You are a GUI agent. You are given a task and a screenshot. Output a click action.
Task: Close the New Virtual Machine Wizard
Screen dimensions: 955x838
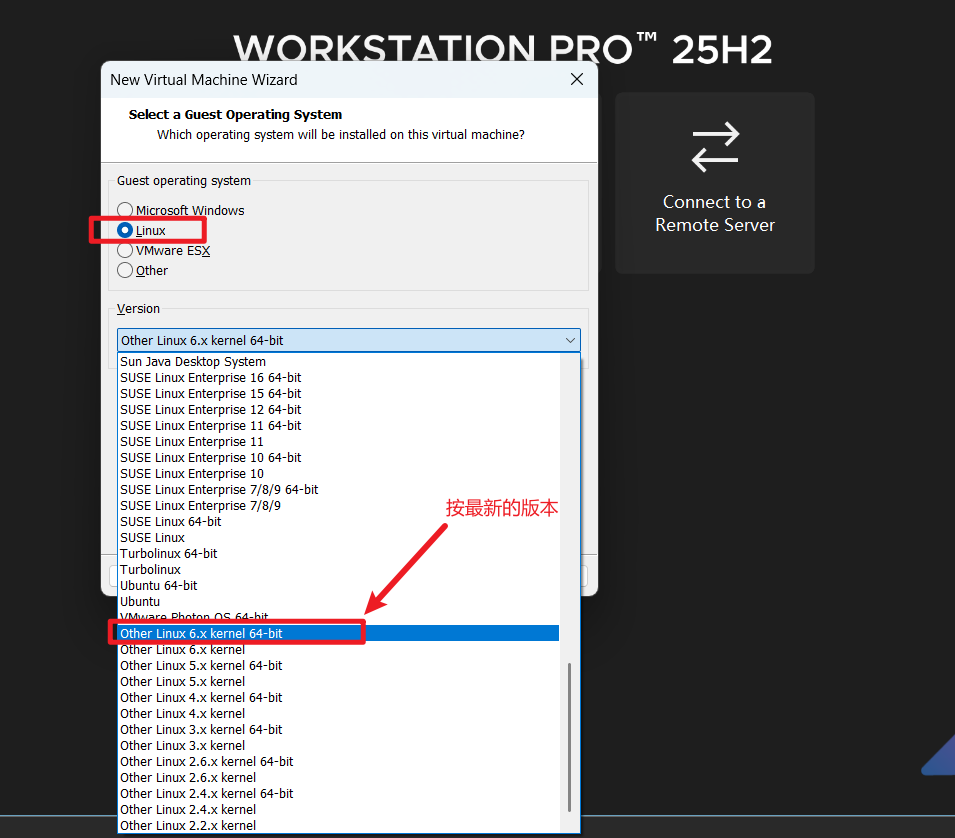(x=577, y=79)
